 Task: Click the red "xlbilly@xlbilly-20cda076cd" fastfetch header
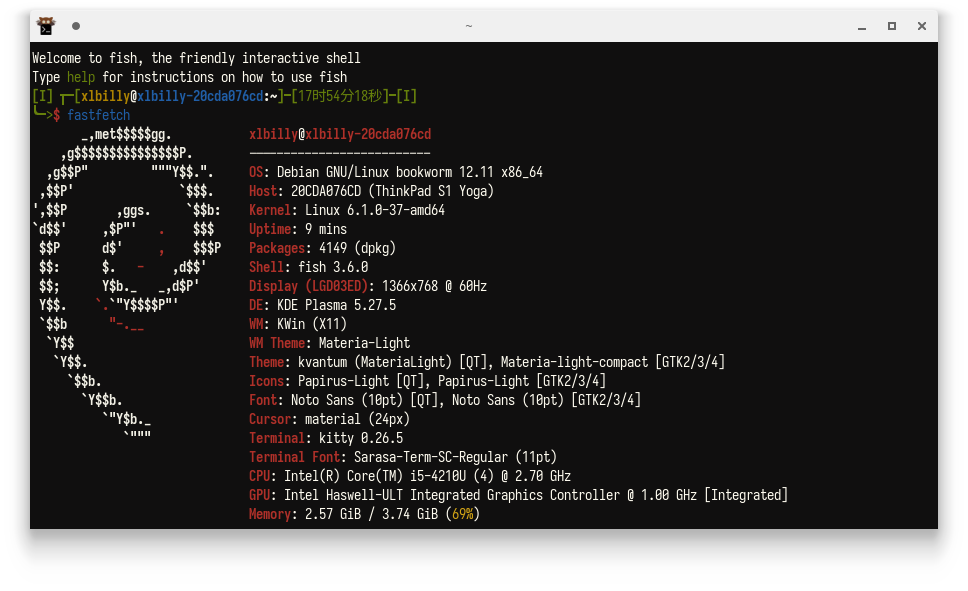(340, 135)
